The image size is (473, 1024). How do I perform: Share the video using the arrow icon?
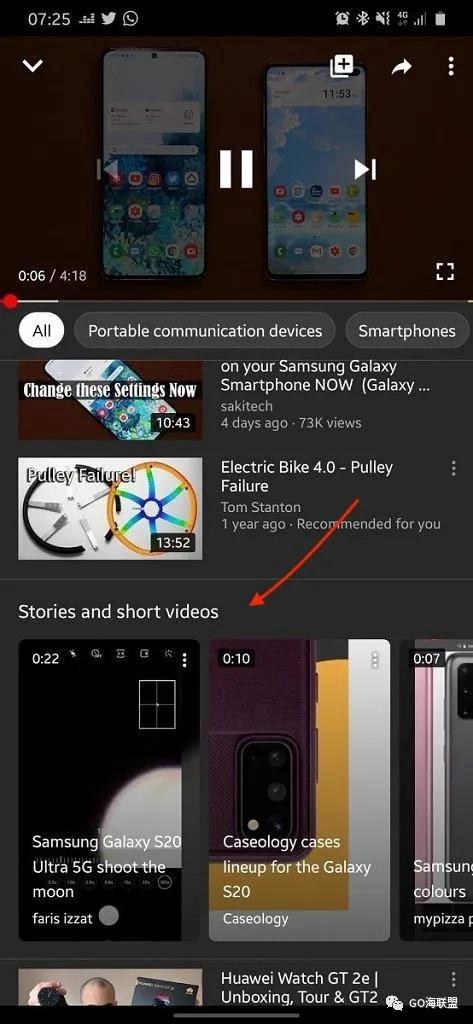401,67
